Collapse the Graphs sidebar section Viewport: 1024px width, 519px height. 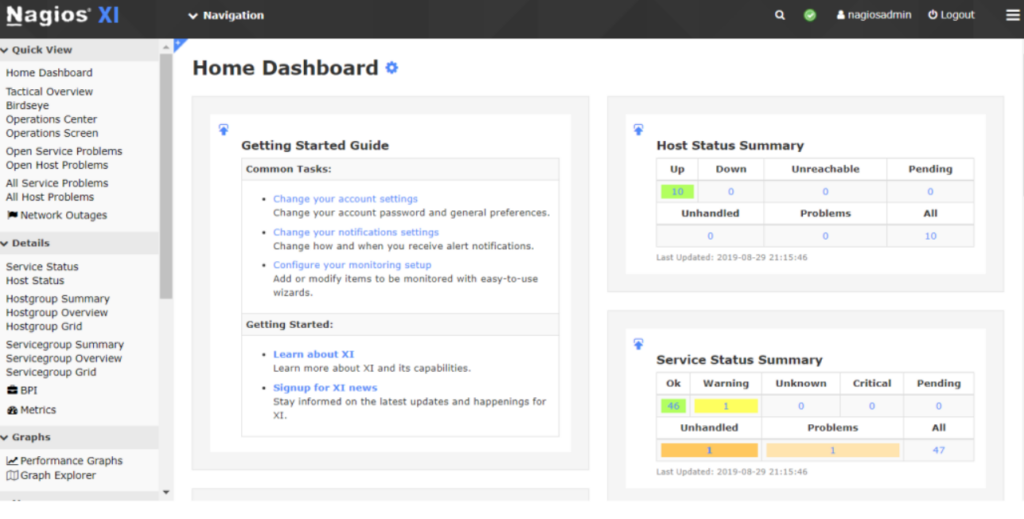point(25,437)
